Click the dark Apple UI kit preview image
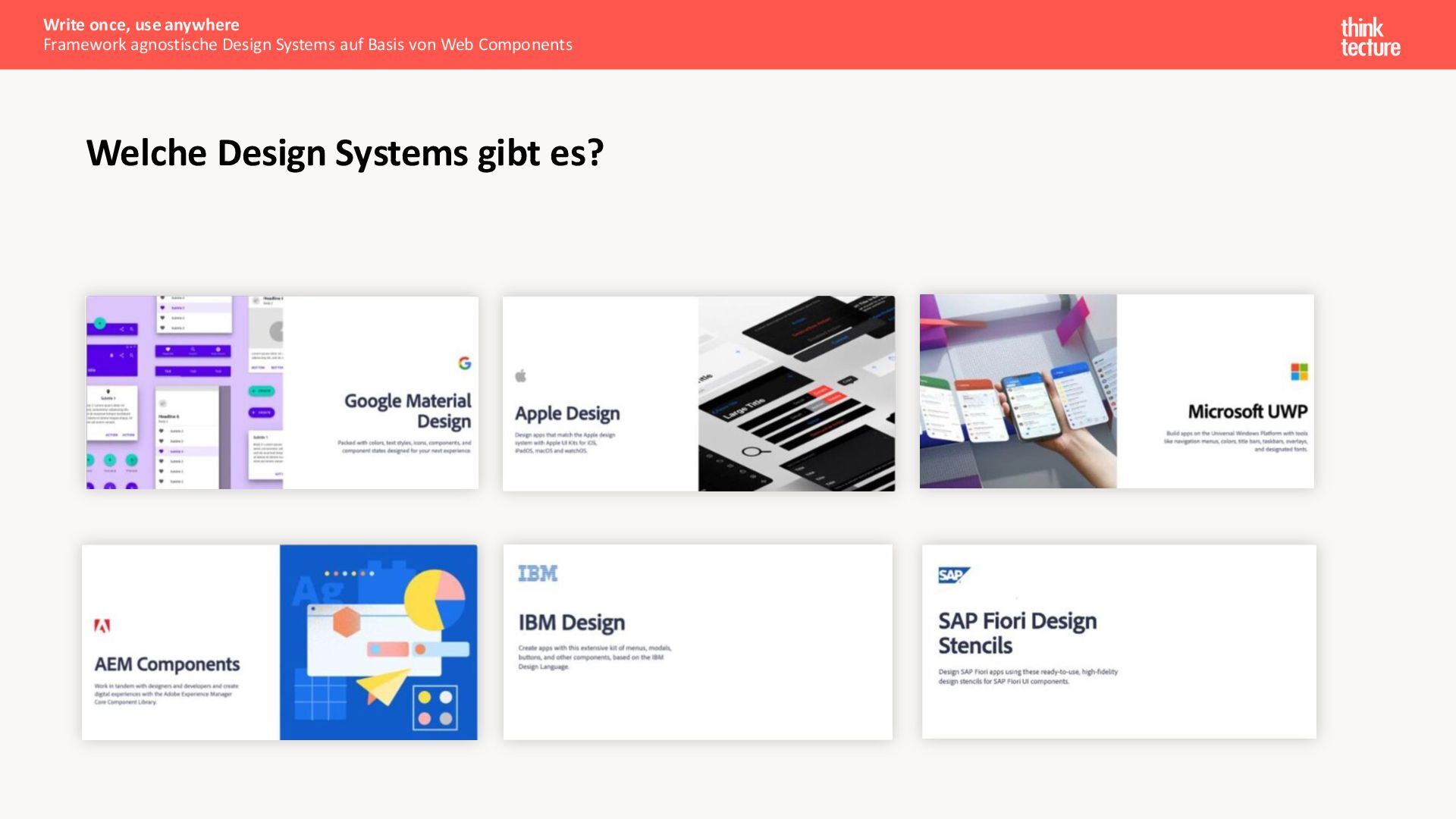The height and width of the screenshot is (819, 1456). pos(796,393)
